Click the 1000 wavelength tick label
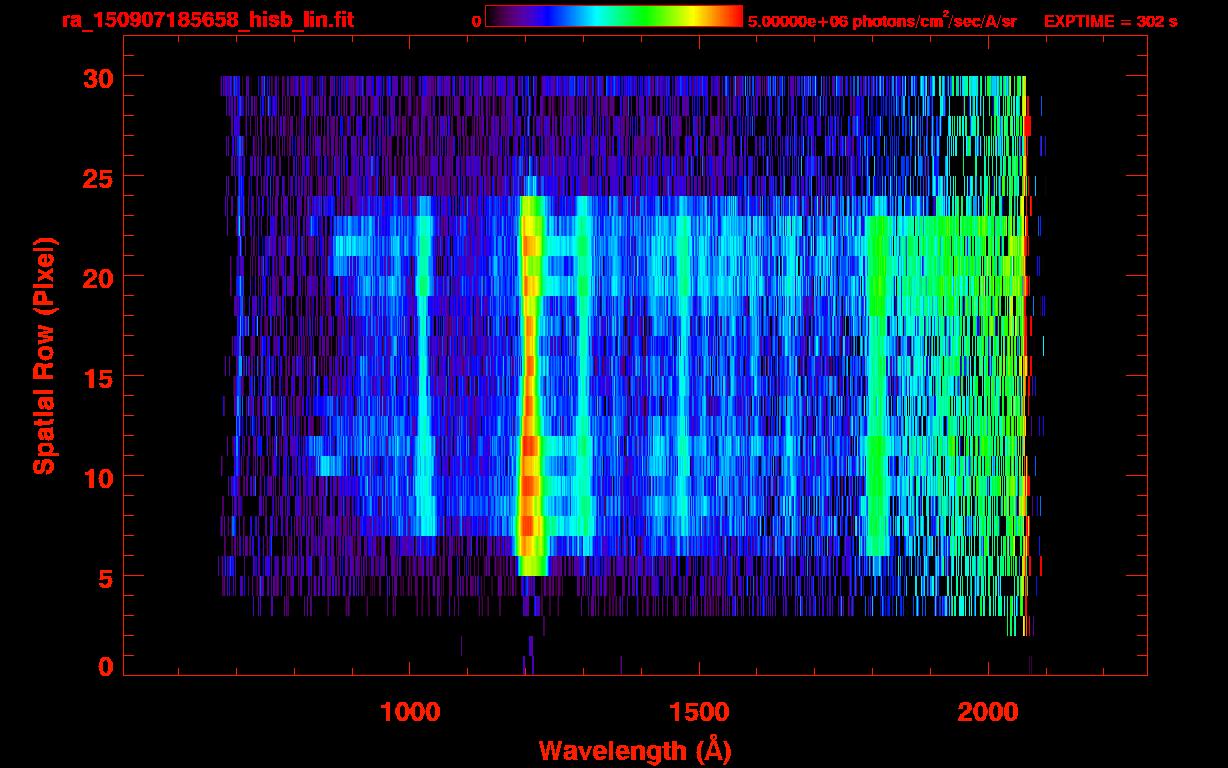Screen dimensions: 1228x768 pos(410,712)
